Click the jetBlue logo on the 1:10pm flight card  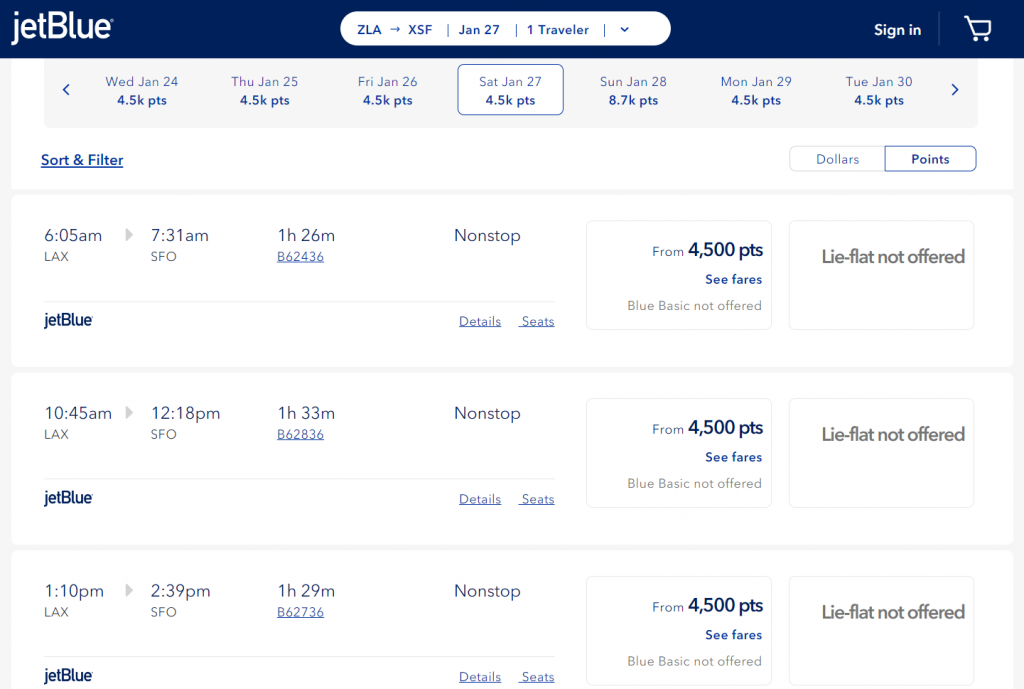pyautogui.click(x=68, y=675)
